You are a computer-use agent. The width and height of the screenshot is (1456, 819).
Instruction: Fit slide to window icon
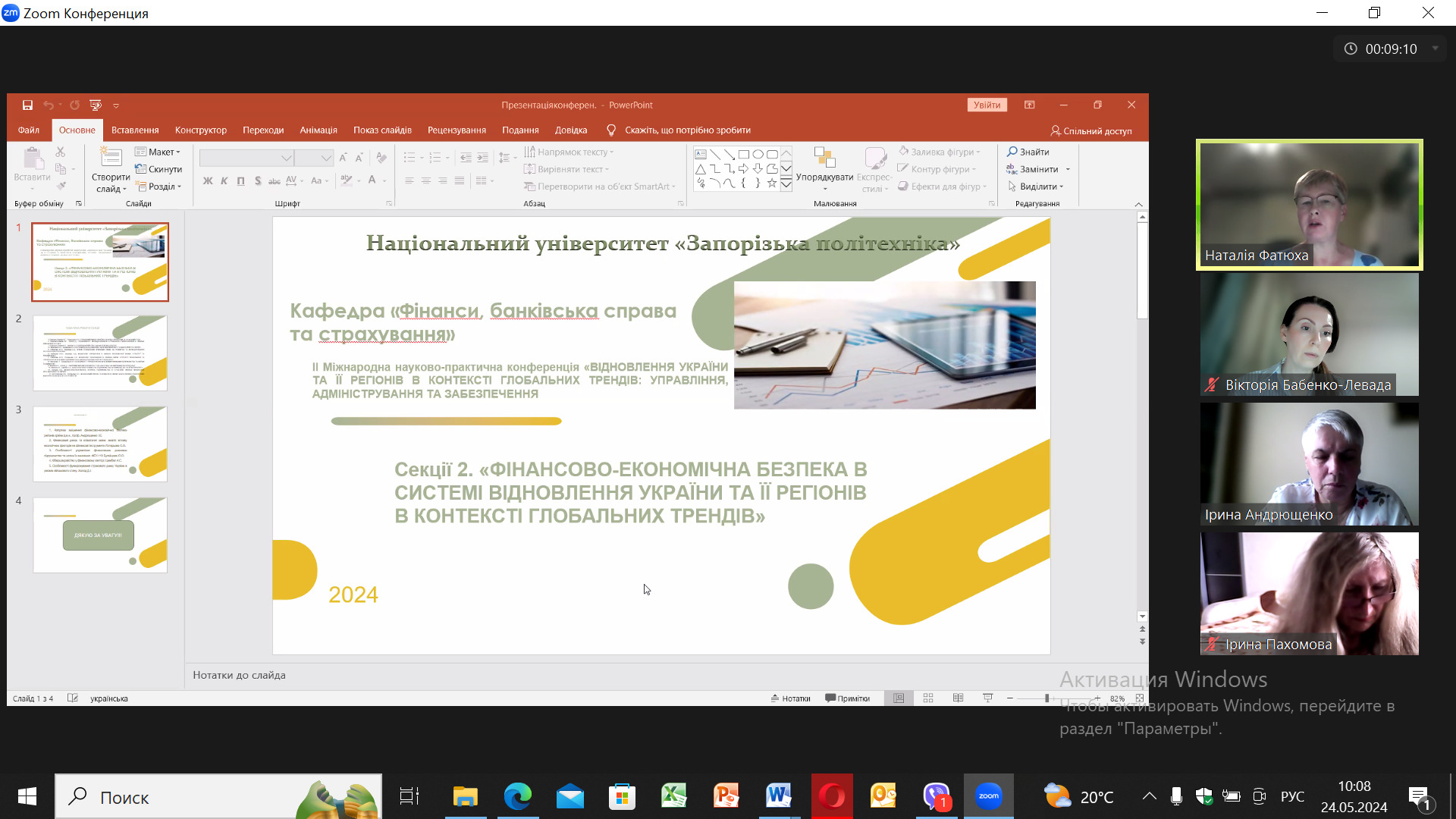[x=1139, y=698]
